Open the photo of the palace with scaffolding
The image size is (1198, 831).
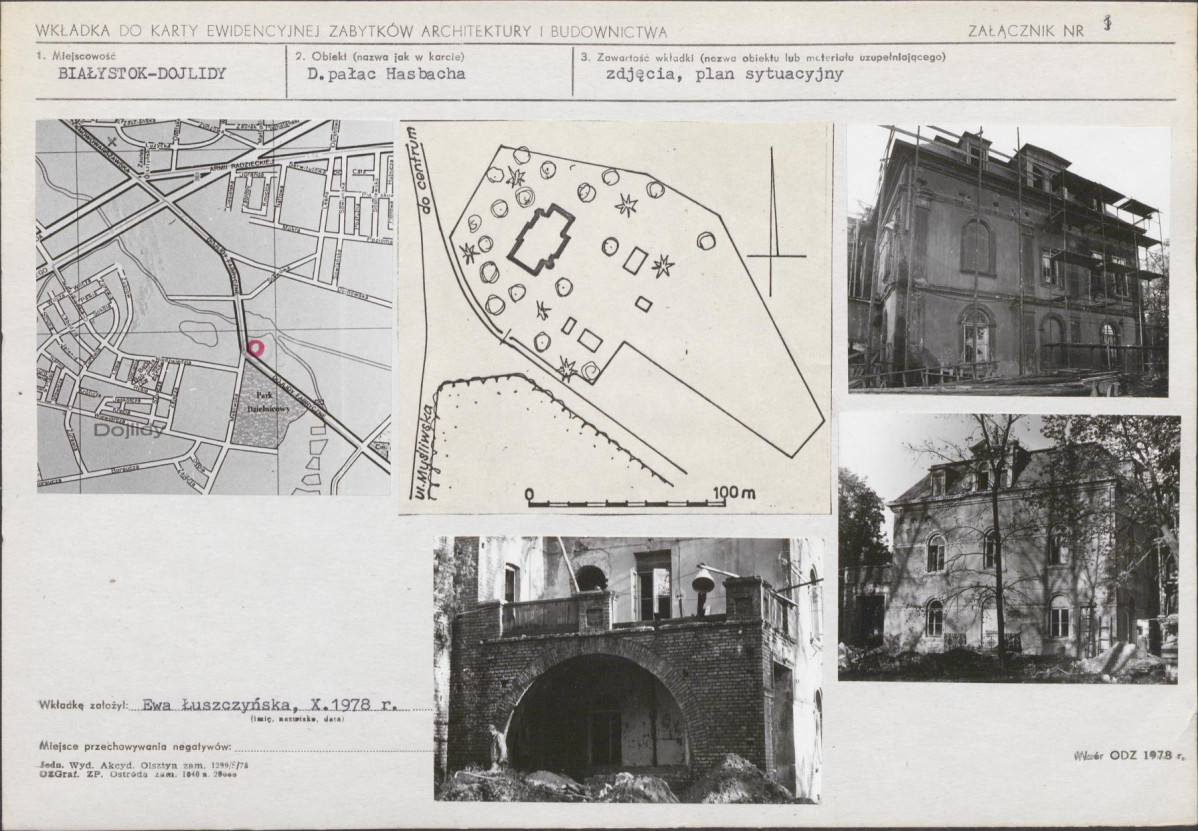(x=1006, y=260)
